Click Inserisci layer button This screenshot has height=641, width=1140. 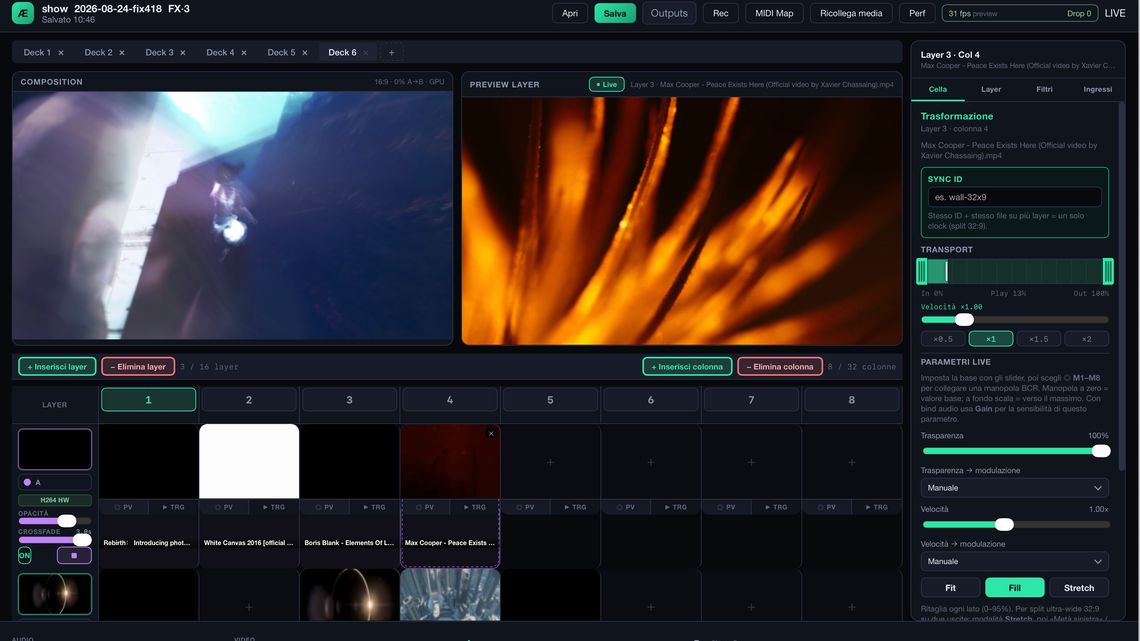click(57, 367)
